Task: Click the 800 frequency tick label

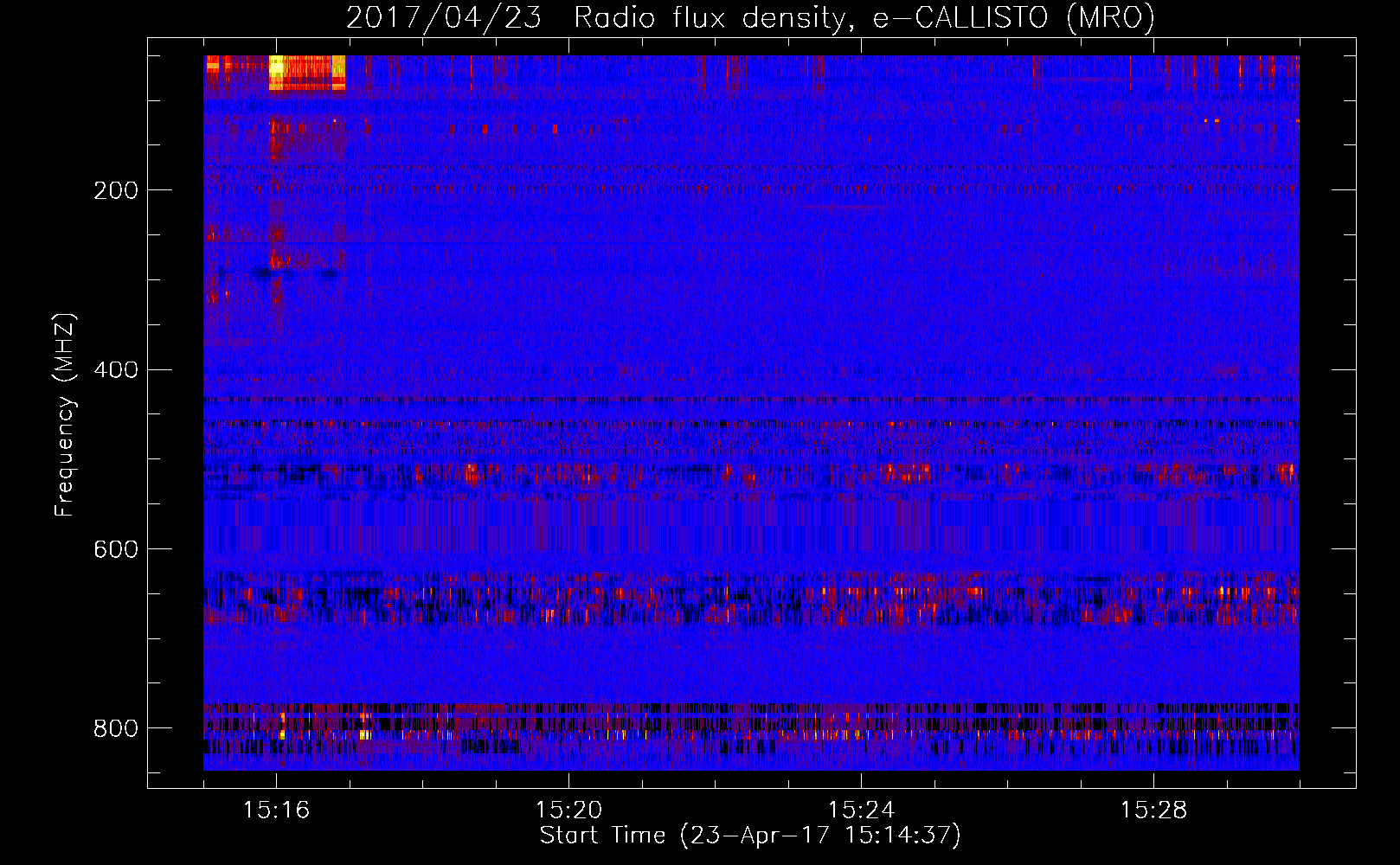Action: [x=116, y=728]
